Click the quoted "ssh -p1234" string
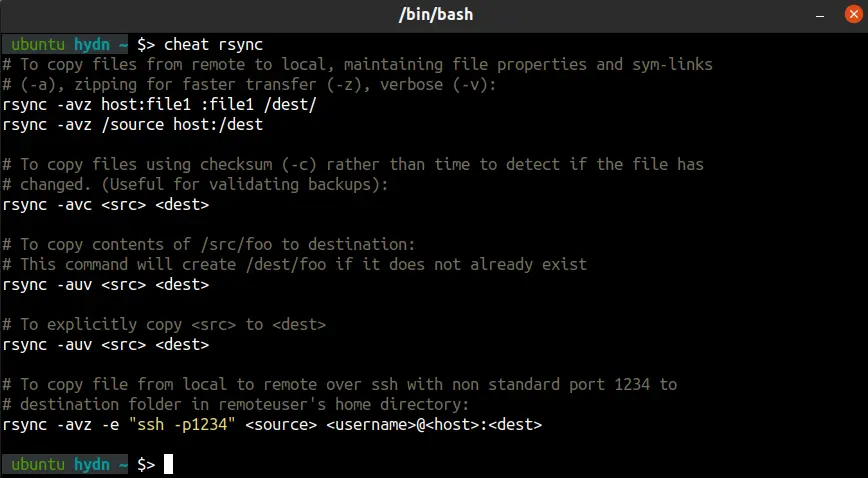Image resolution: width=868 pixels, height=478 pixels. (181, 424)
